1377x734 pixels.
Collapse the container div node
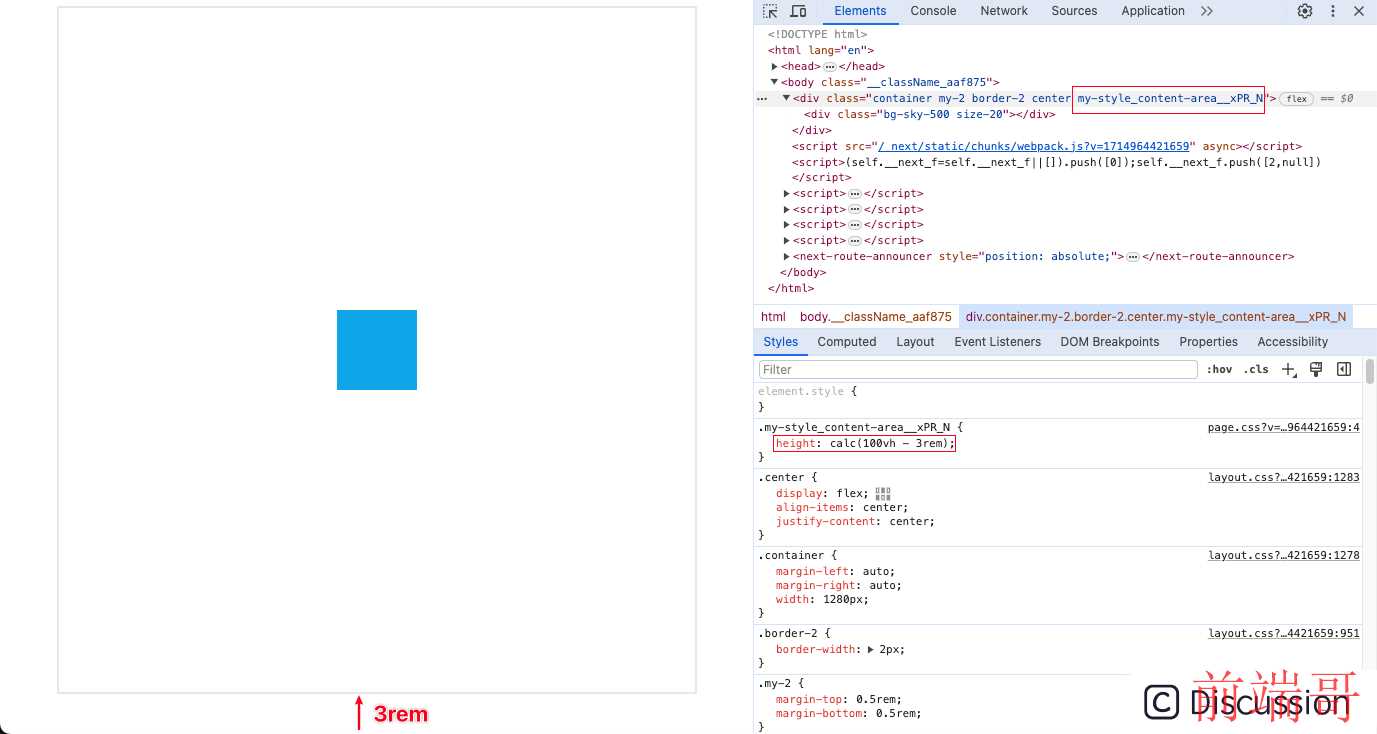pos(786,99)
